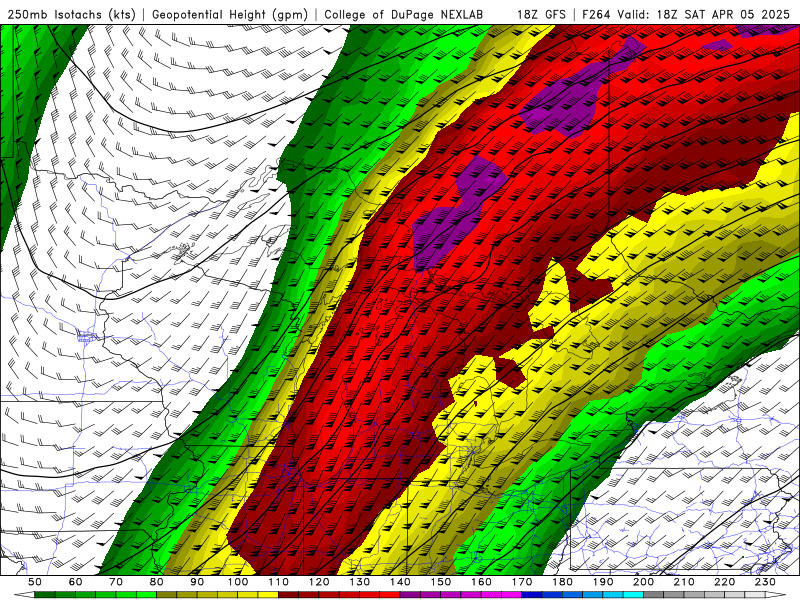800x600 pixels.
Task: Click the 170 scale label
Action: pyautogui.click(x=522, y=582)
